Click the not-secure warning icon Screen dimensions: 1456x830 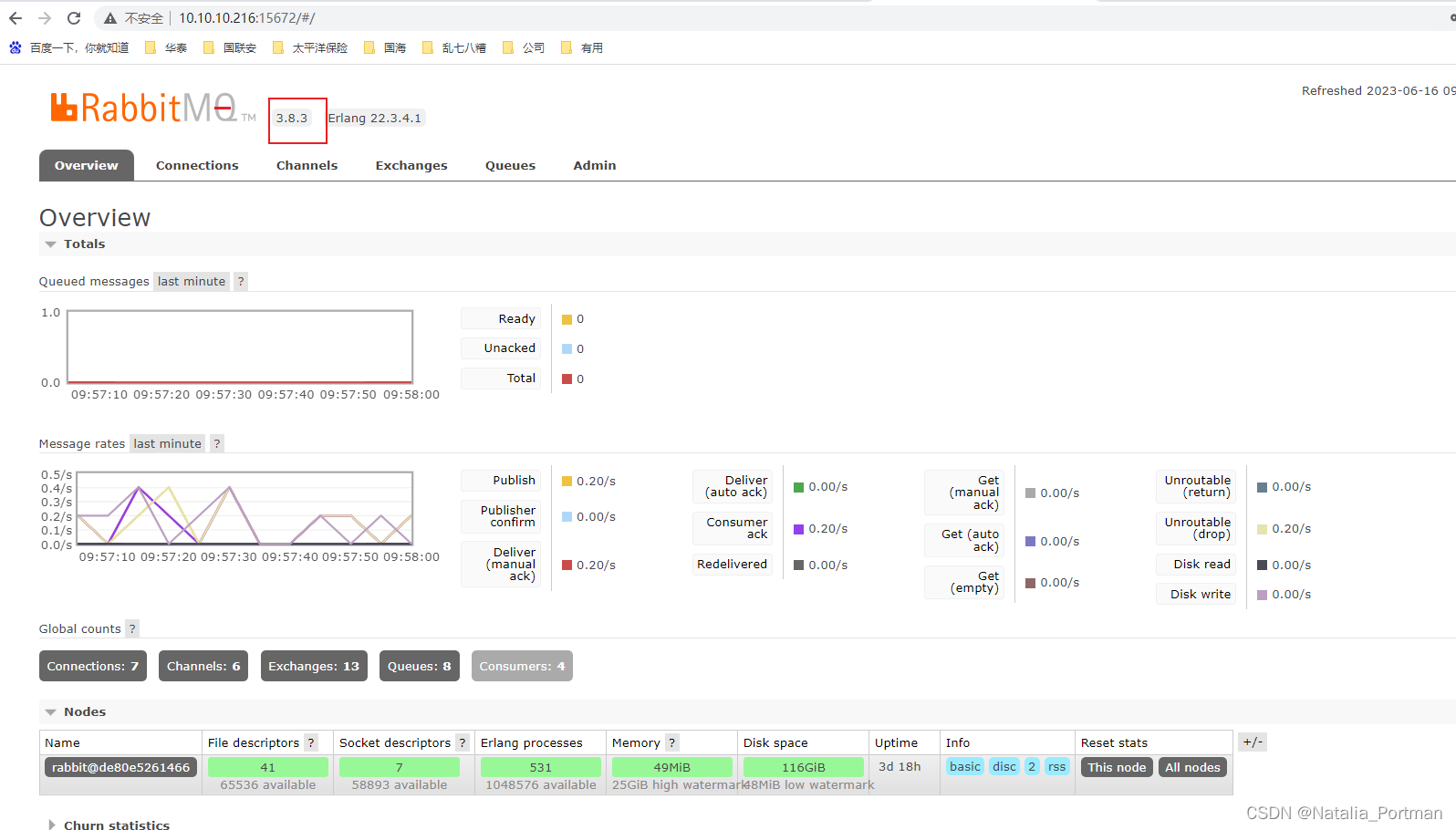[110, 18]
